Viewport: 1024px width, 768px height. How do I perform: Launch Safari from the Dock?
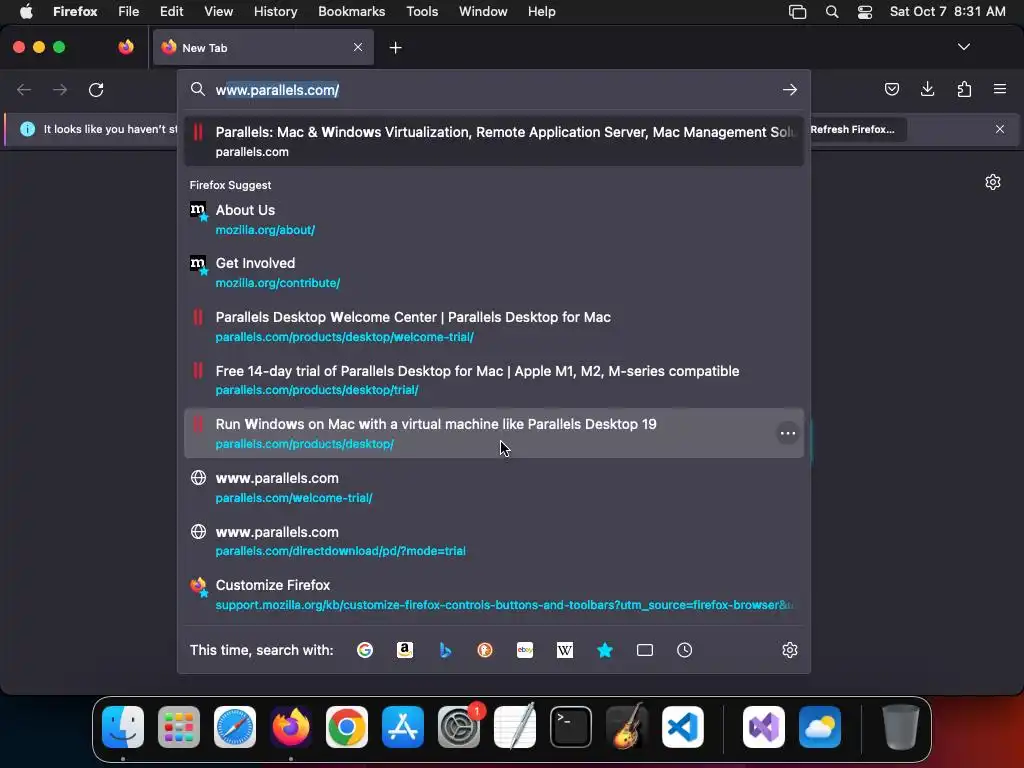pos(235,726)
